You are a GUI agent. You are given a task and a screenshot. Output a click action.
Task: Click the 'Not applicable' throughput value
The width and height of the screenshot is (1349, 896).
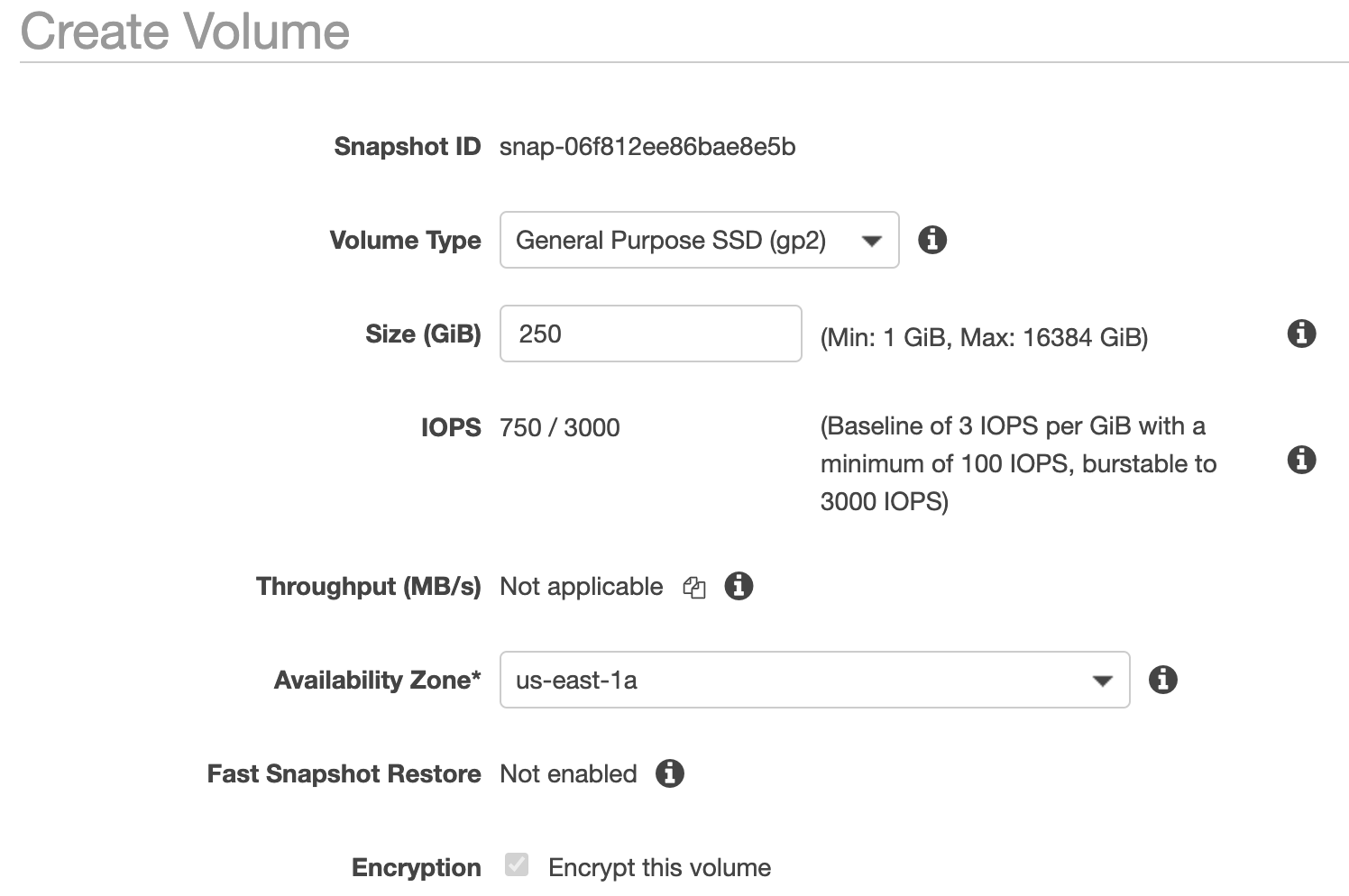pyautogui.click(x=582, y=587)
